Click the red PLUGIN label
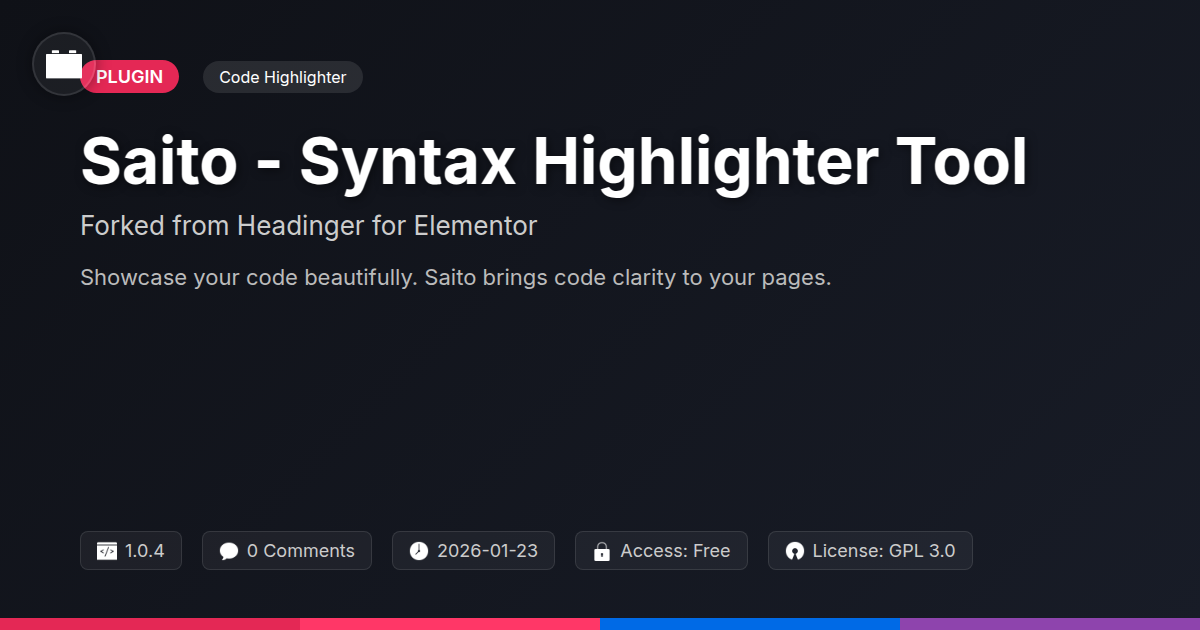Image resolution: width=1200 pixels, height=630 pixels. tap(130, 77)
